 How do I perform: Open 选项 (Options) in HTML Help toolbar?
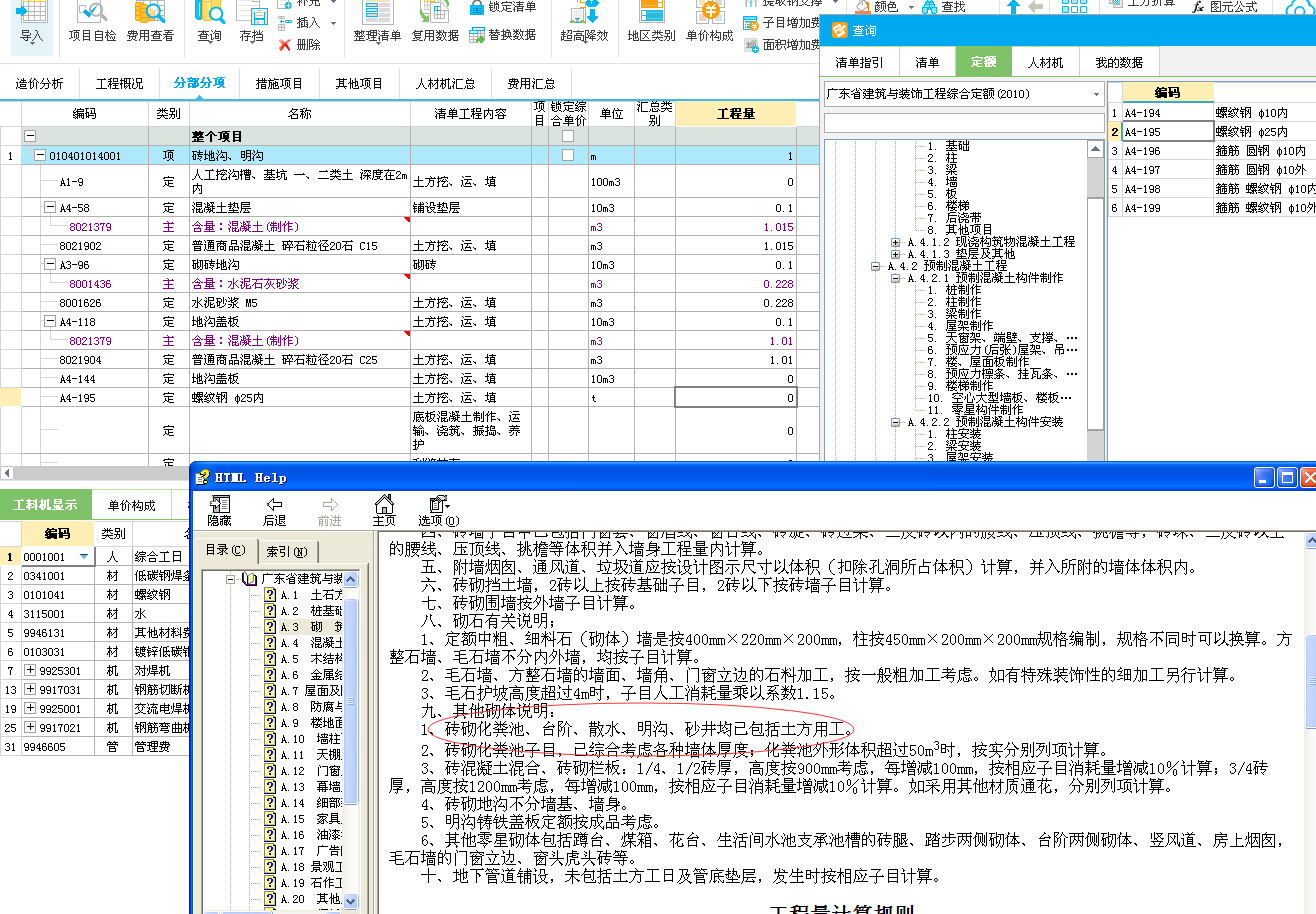click(x=438, y=511)
